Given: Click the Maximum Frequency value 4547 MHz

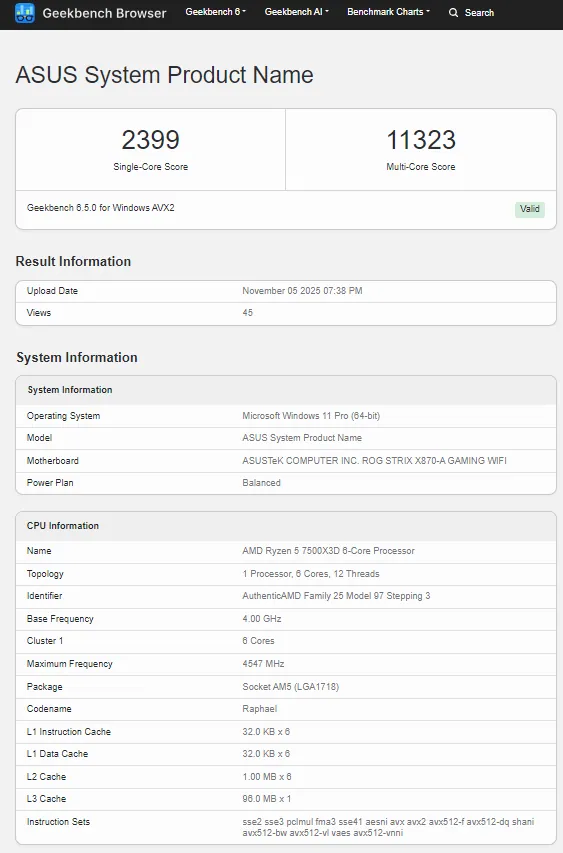Looking at the screenshot, I should pos(263,664).
